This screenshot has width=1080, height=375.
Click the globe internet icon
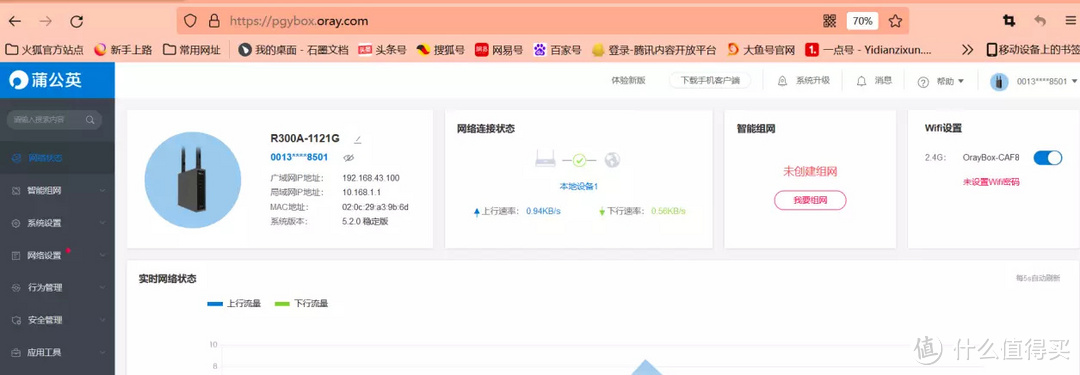point(612,160)
